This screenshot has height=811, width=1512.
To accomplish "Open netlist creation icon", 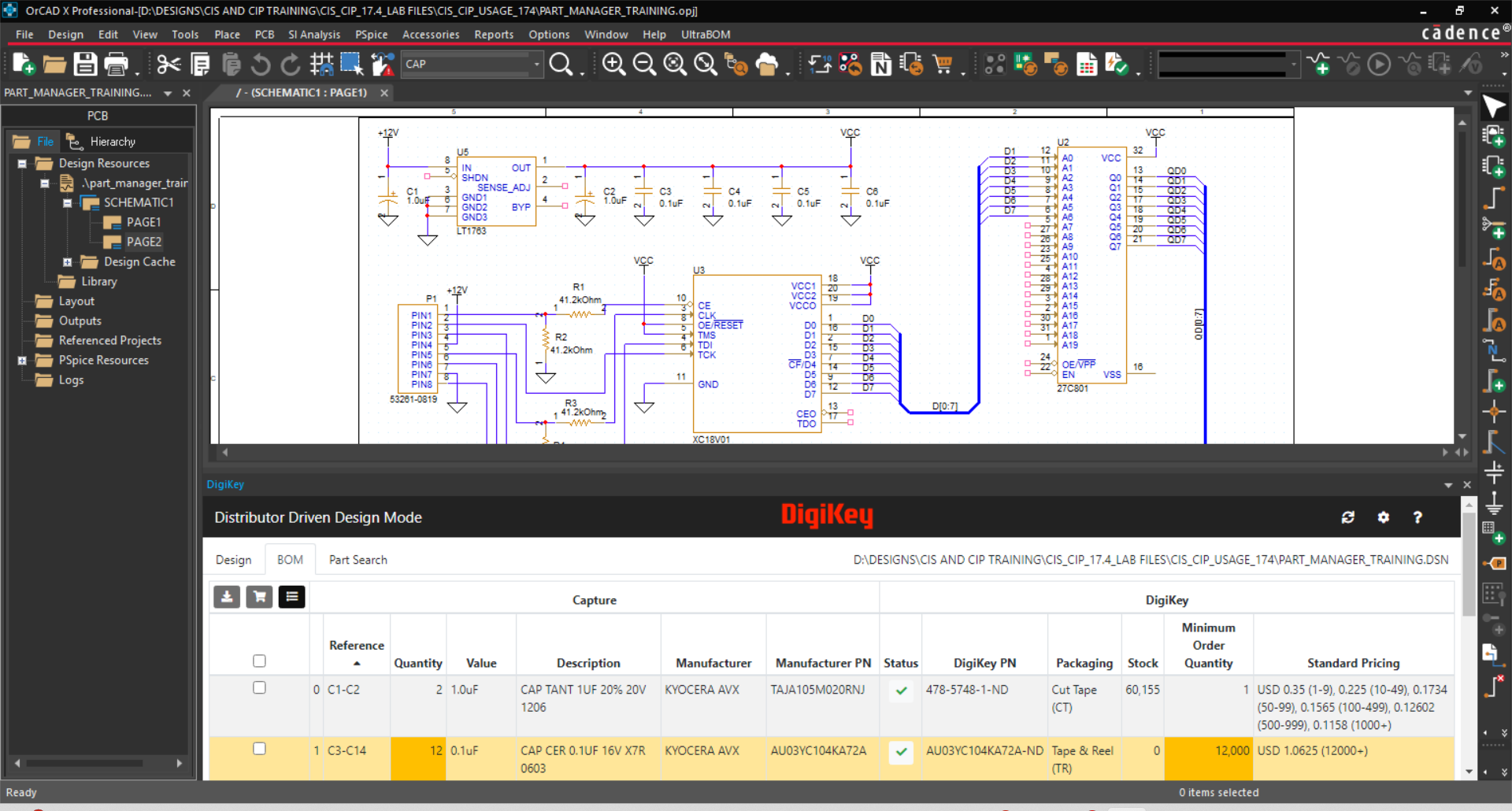I will [881, 64].
